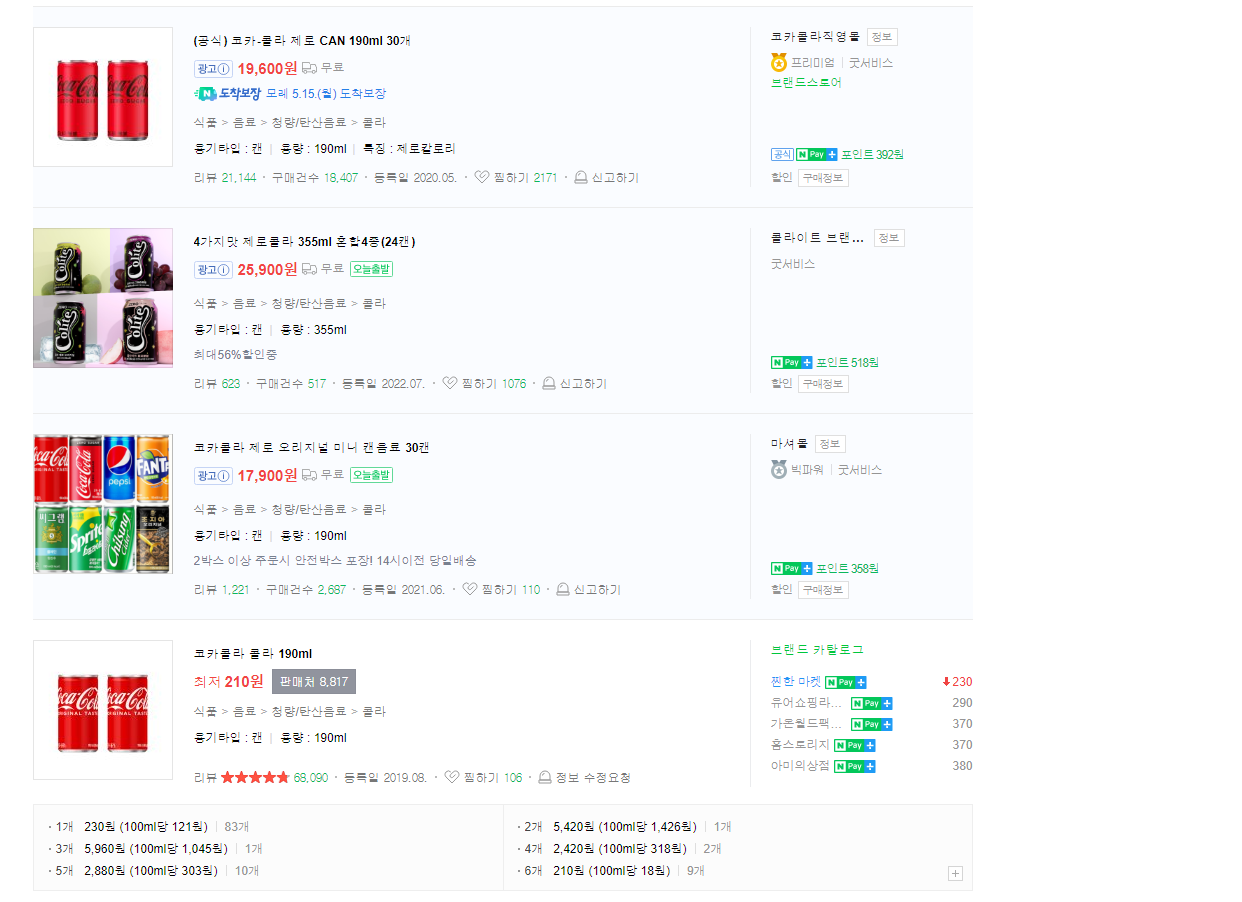Screen dimensions: 1242x902
Task: Click the 판매처 8,817 button
Action: (314, 682)
